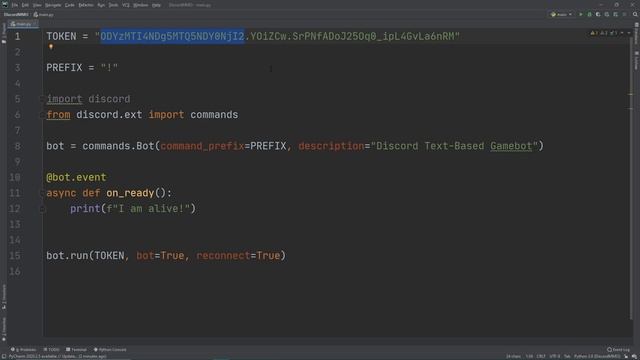Open the Code menu
The height and width of the screenshot is (360, 640).
coord(70,5)
